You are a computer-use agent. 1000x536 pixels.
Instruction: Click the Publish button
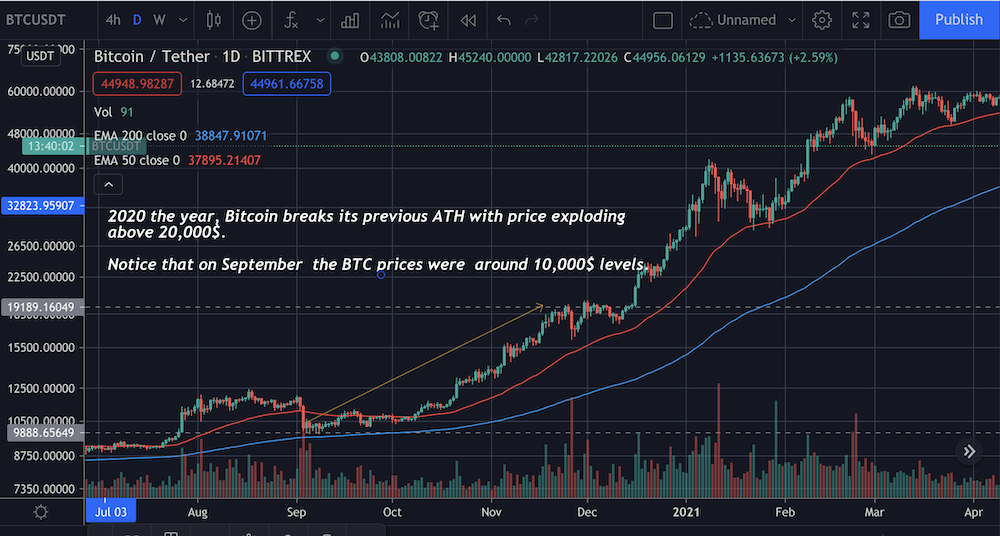pyautogui.click(x=959, y=20)
